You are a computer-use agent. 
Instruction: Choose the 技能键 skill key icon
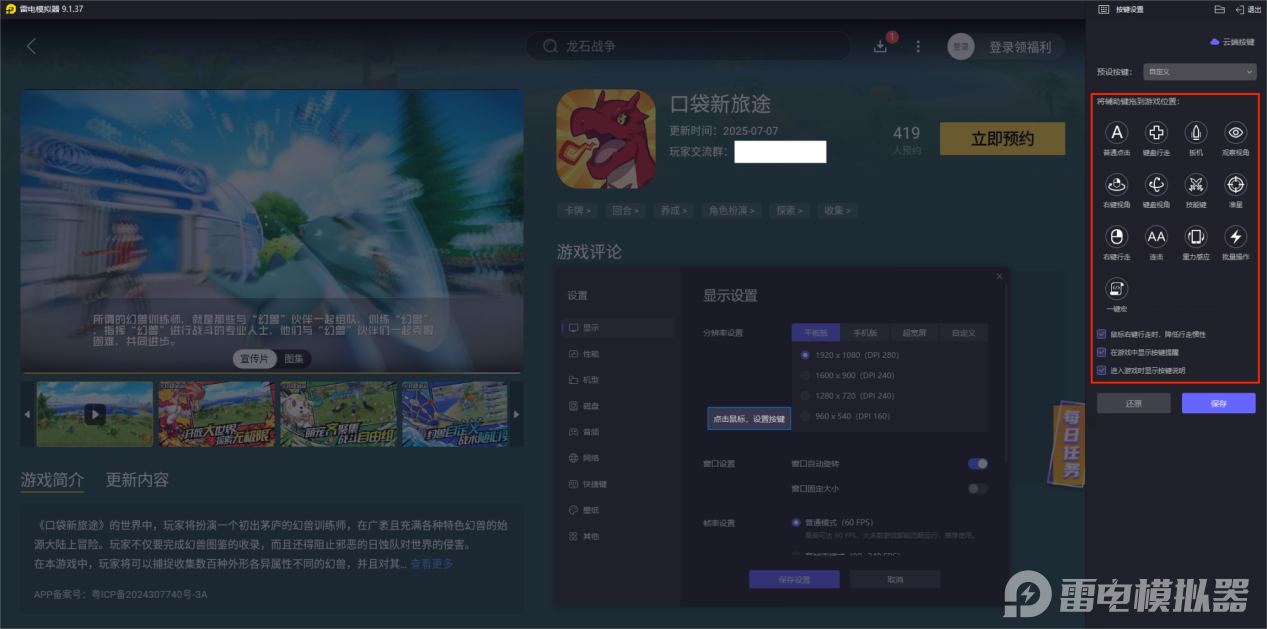click(x=1196, y=185)
